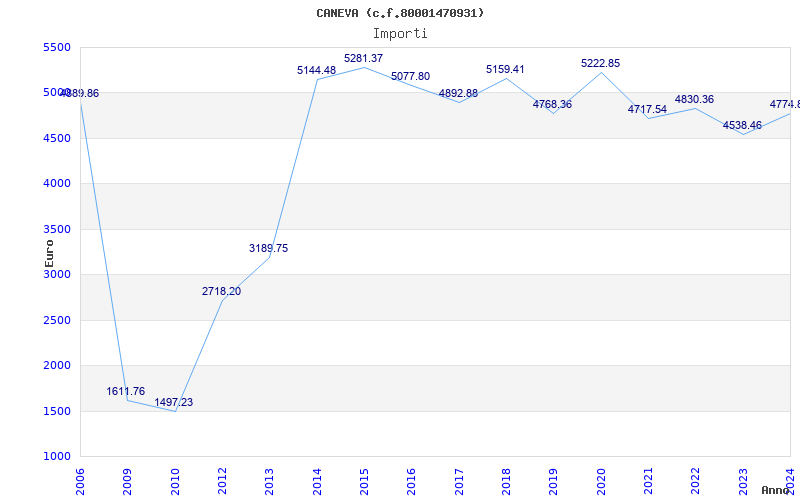Click the x-axis year 2006

click(x=80, y=482)
